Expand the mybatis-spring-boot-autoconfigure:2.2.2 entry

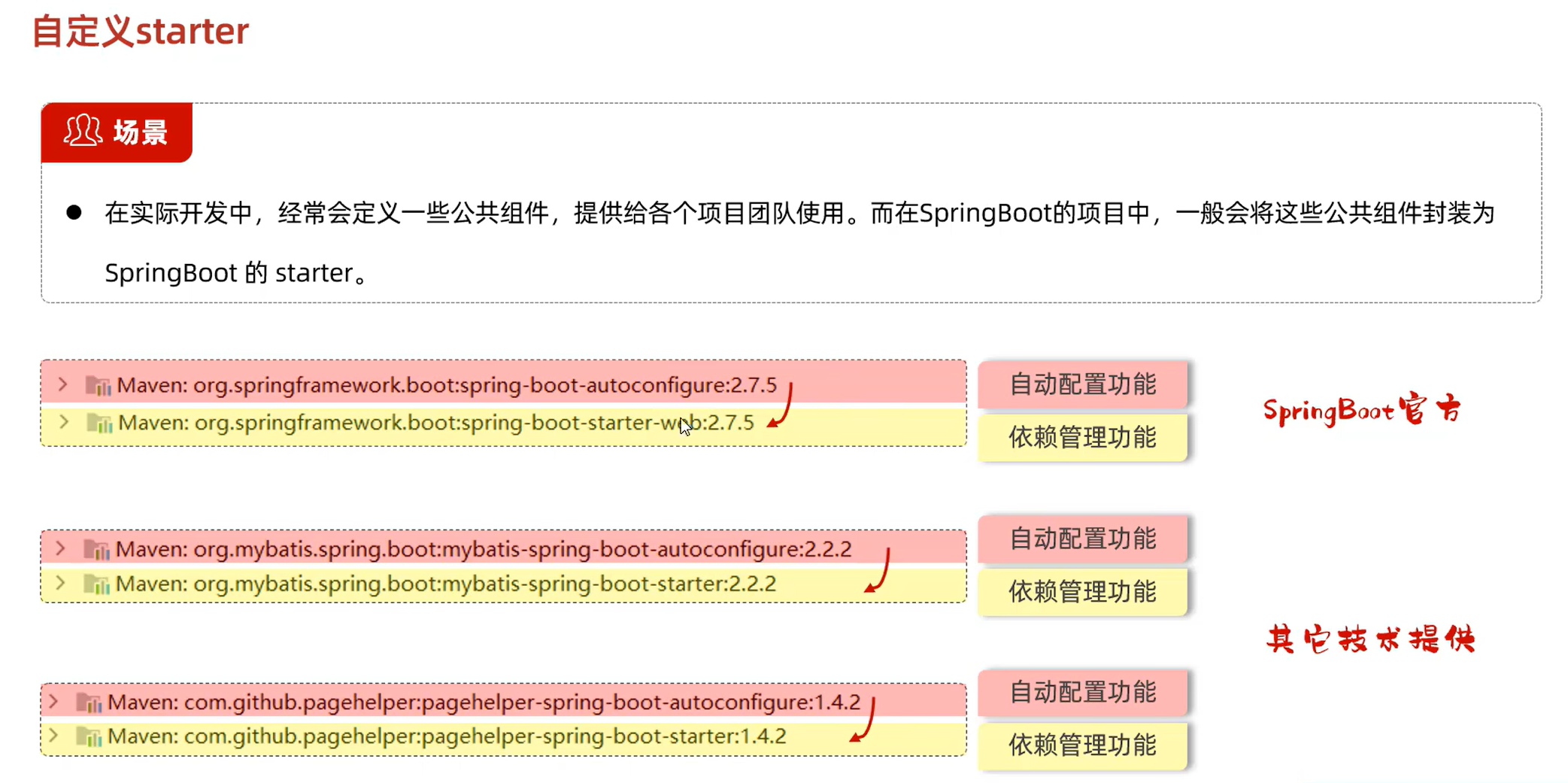(x=61, y=549)
